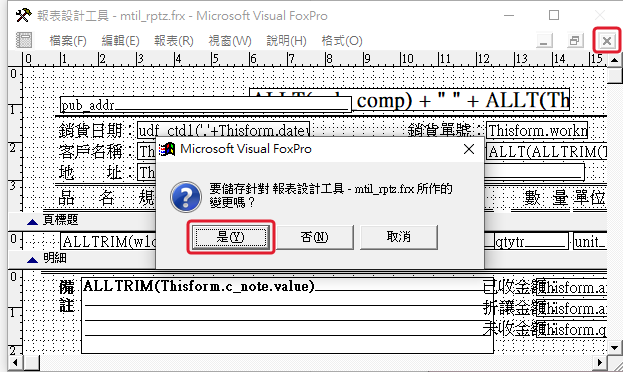Select the ALLTRIM(Thisform.c_note.value) field
Image resolution: width=623 pixels, height=372 pixels.
click(287, 316)
